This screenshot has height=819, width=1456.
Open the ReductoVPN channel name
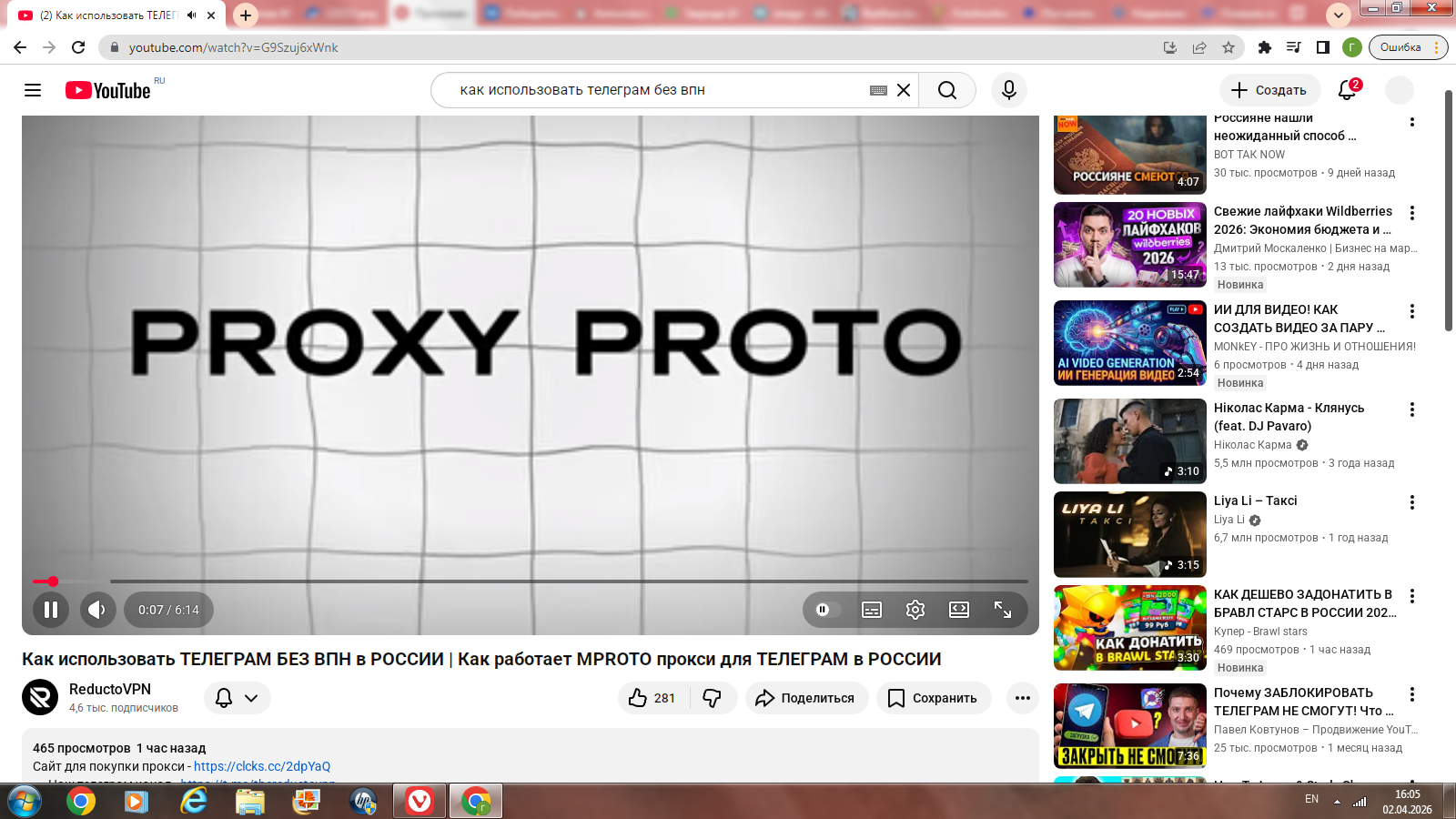point(110,689)
